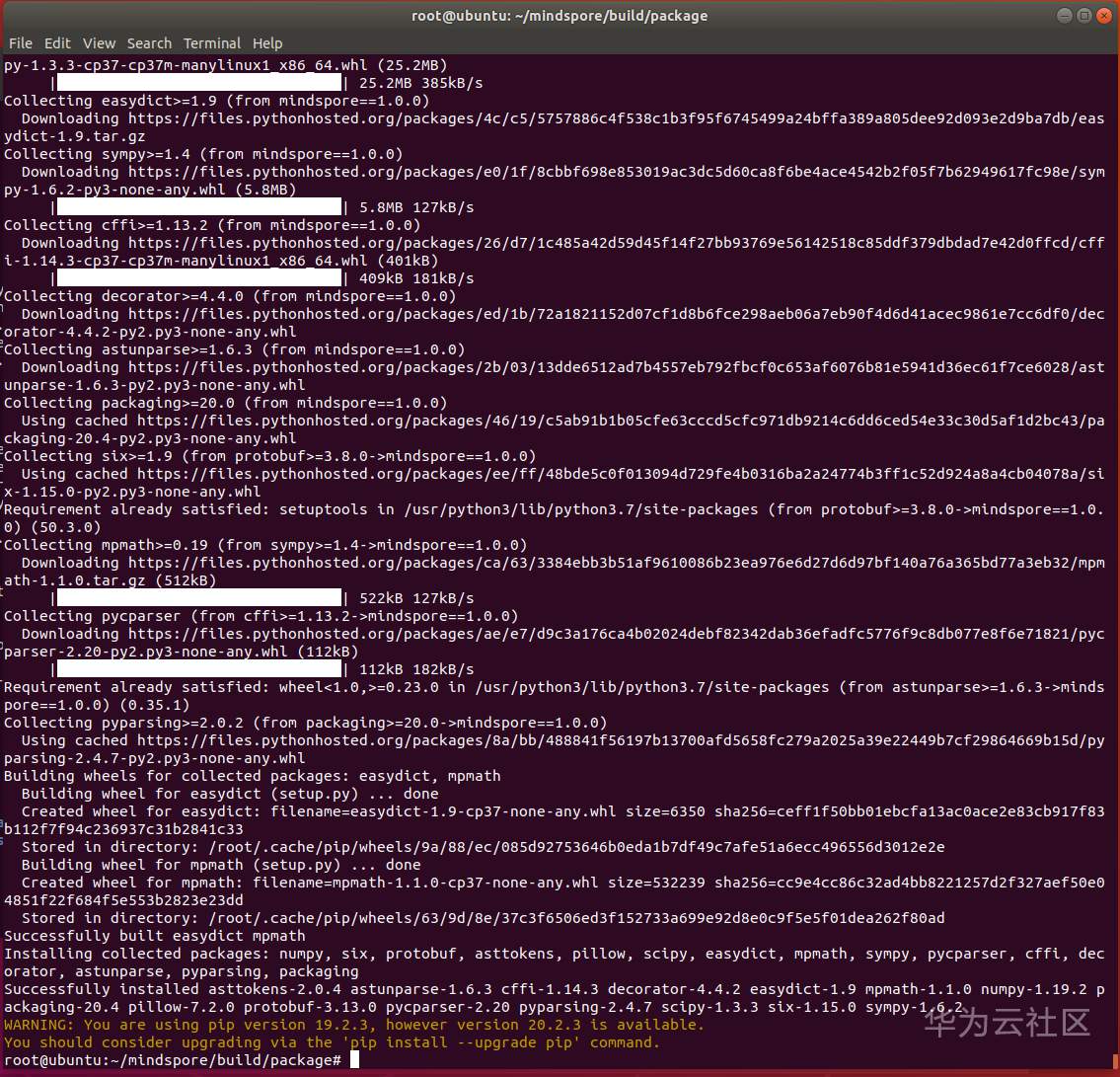This screenshot has width=1120, height=1077.
Task: Click the 409kB cffi download progress bar
Action: coord(199,278)
